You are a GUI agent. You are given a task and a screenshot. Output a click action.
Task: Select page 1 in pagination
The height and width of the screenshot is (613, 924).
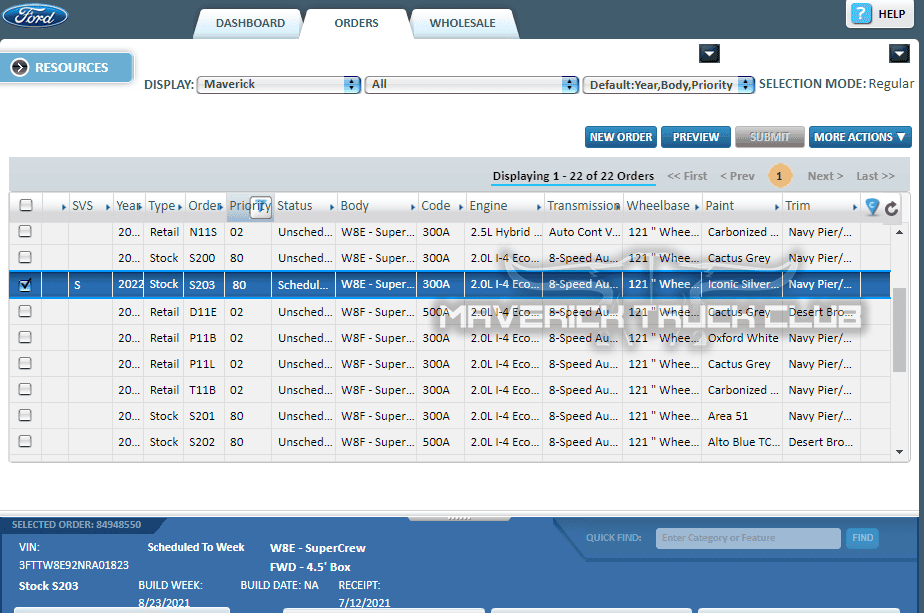(x=780, y=176)
